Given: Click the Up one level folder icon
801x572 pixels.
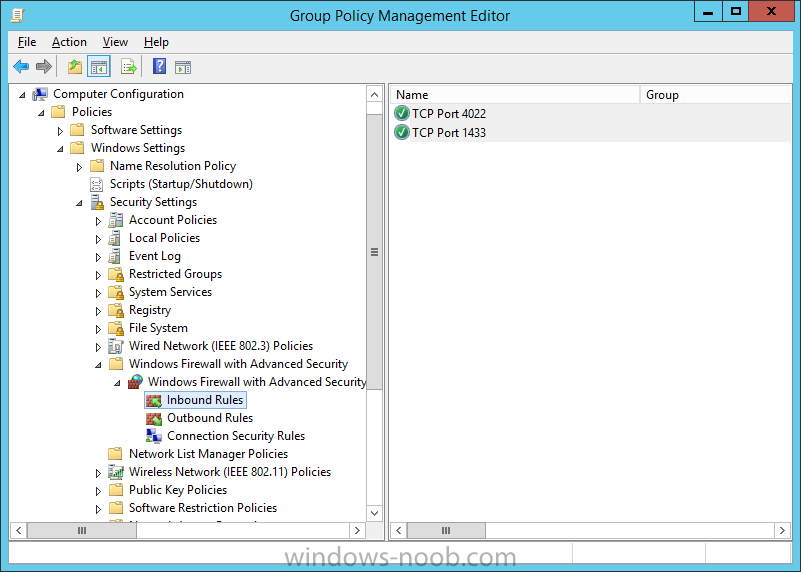Looking at the screenshot, I should [x=75, y=66].
